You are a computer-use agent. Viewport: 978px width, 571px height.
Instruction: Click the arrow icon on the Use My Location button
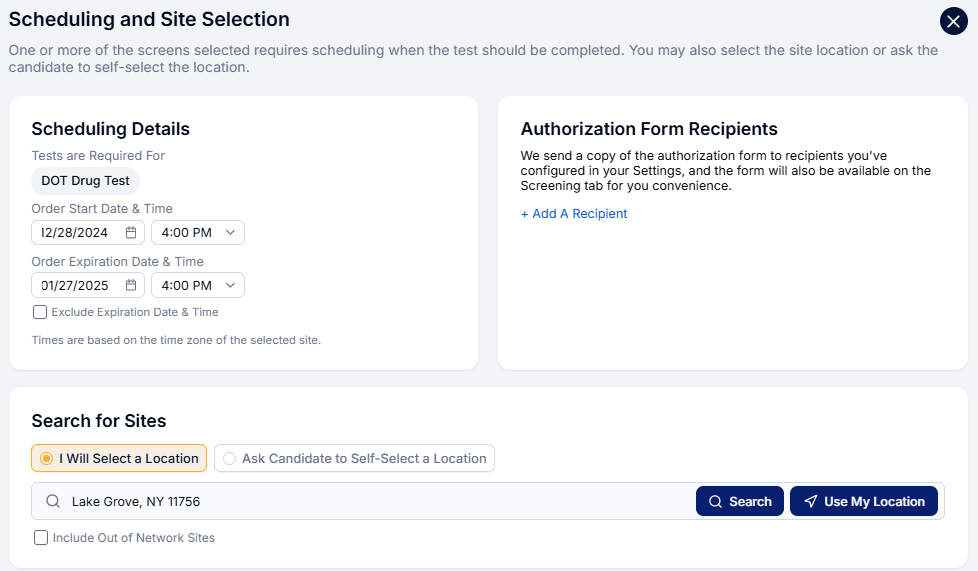pyautogui.click(x=810, y=502)
